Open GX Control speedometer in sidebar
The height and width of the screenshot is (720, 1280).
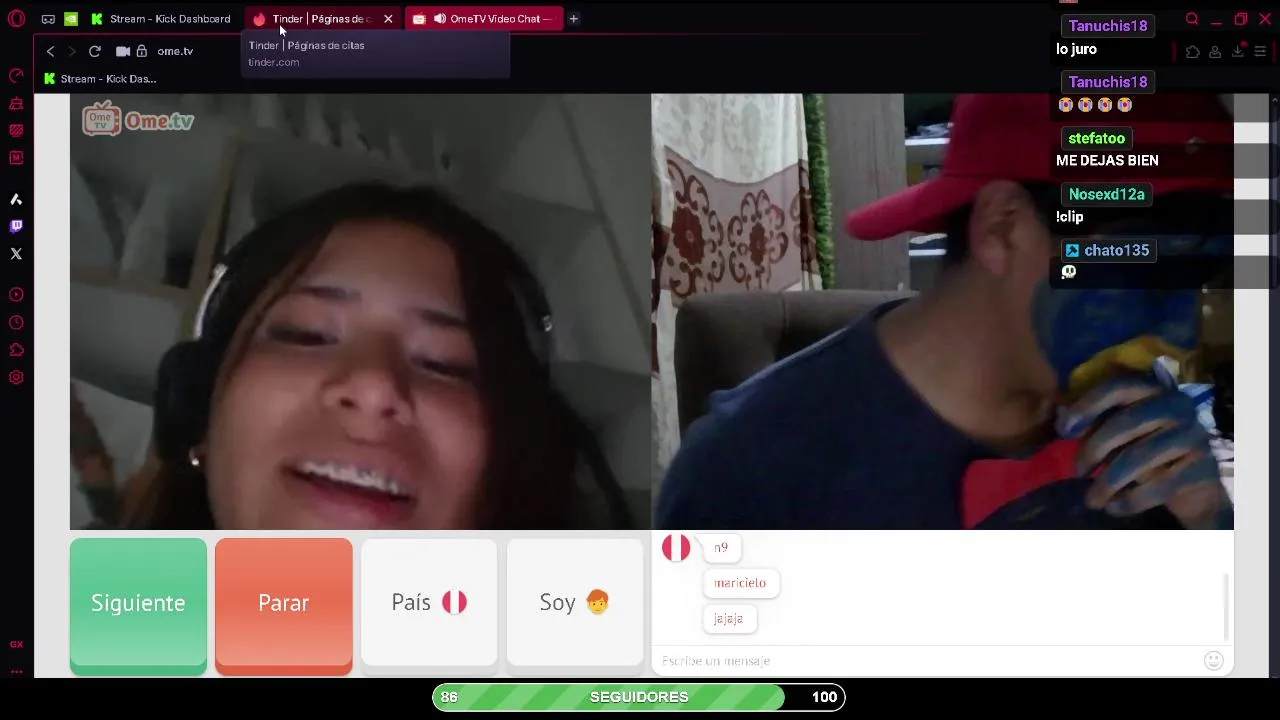(x=16, y=76)
